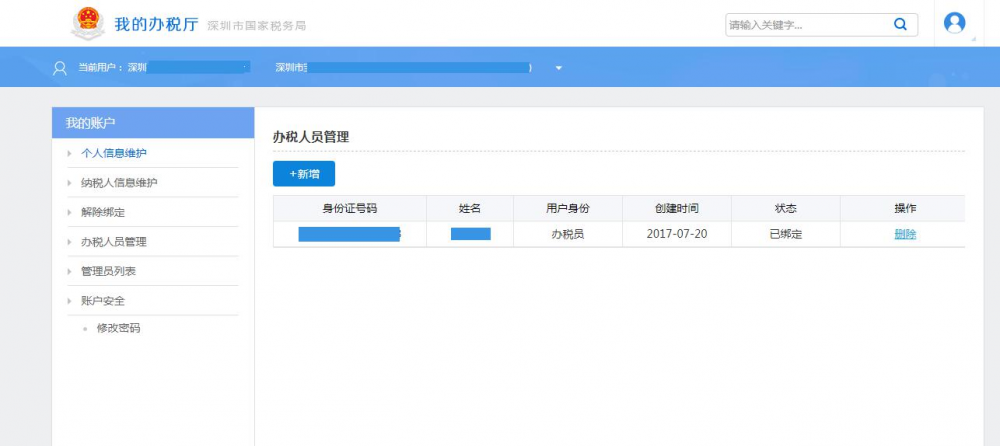Viewport: 1000px width, 446px height.
Task: Open 纳税人信息维护 in sidebar
Action: click(x=119, y=183)
